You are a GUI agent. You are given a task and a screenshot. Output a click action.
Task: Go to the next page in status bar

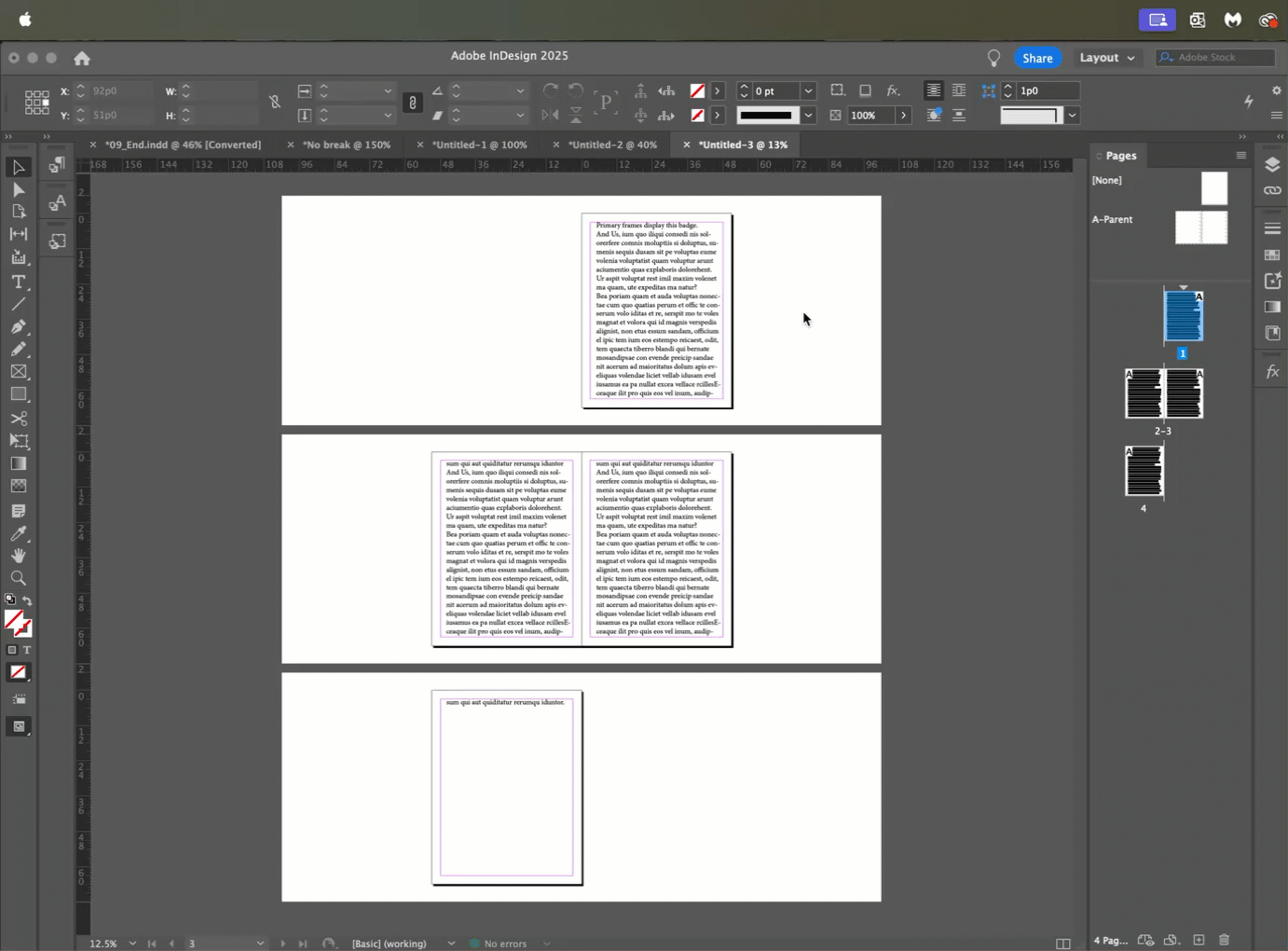(283, 944)
